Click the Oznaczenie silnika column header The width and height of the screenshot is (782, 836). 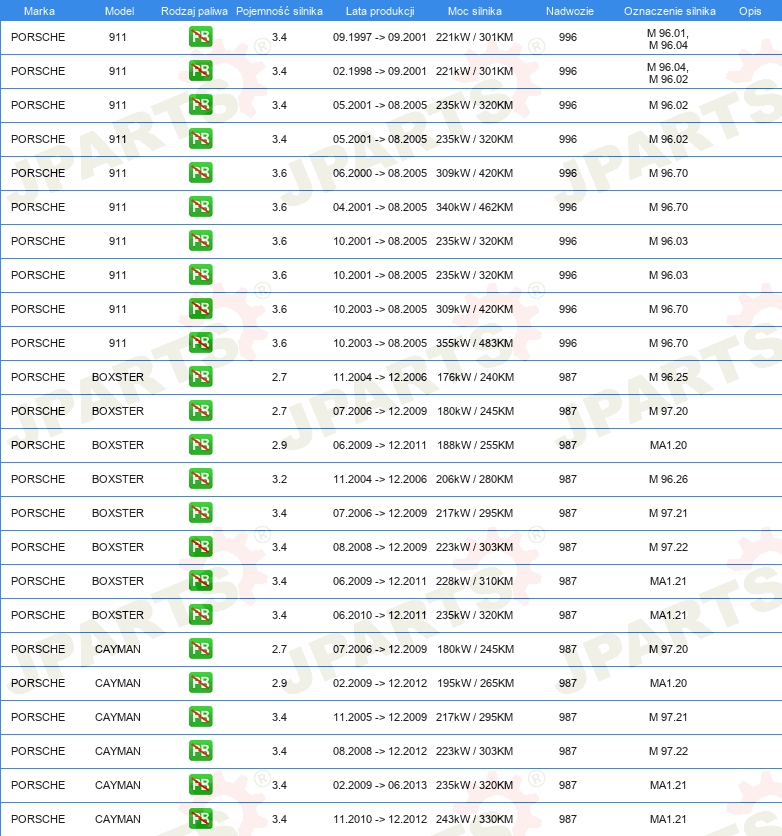point(670,11)
